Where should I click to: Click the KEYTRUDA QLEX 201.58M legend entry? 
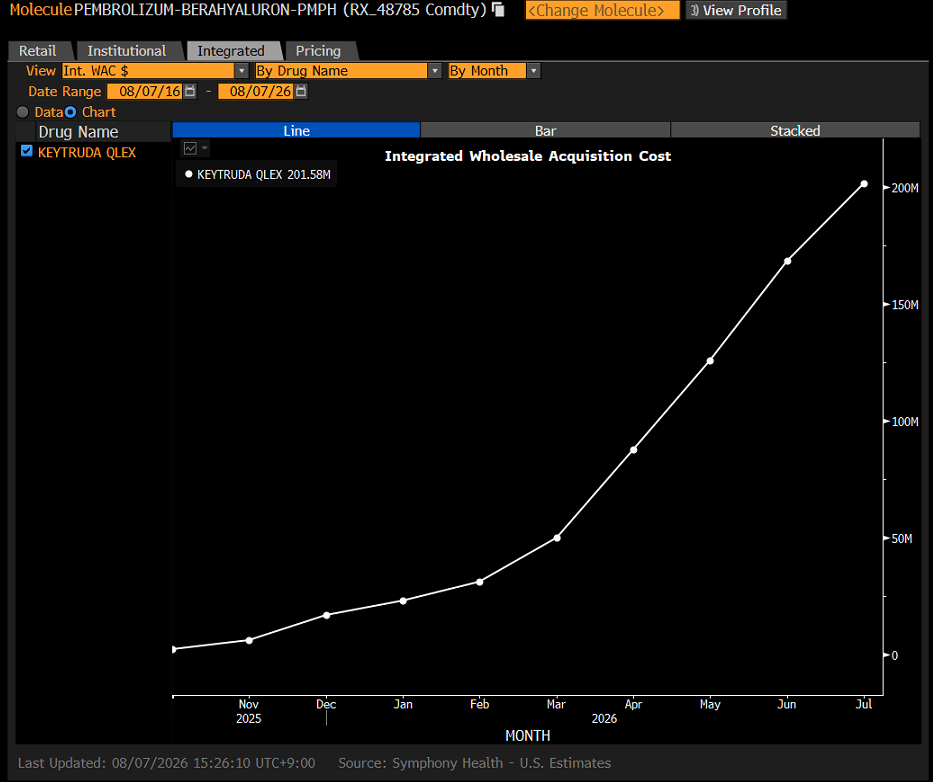click(x=258, y=174)
